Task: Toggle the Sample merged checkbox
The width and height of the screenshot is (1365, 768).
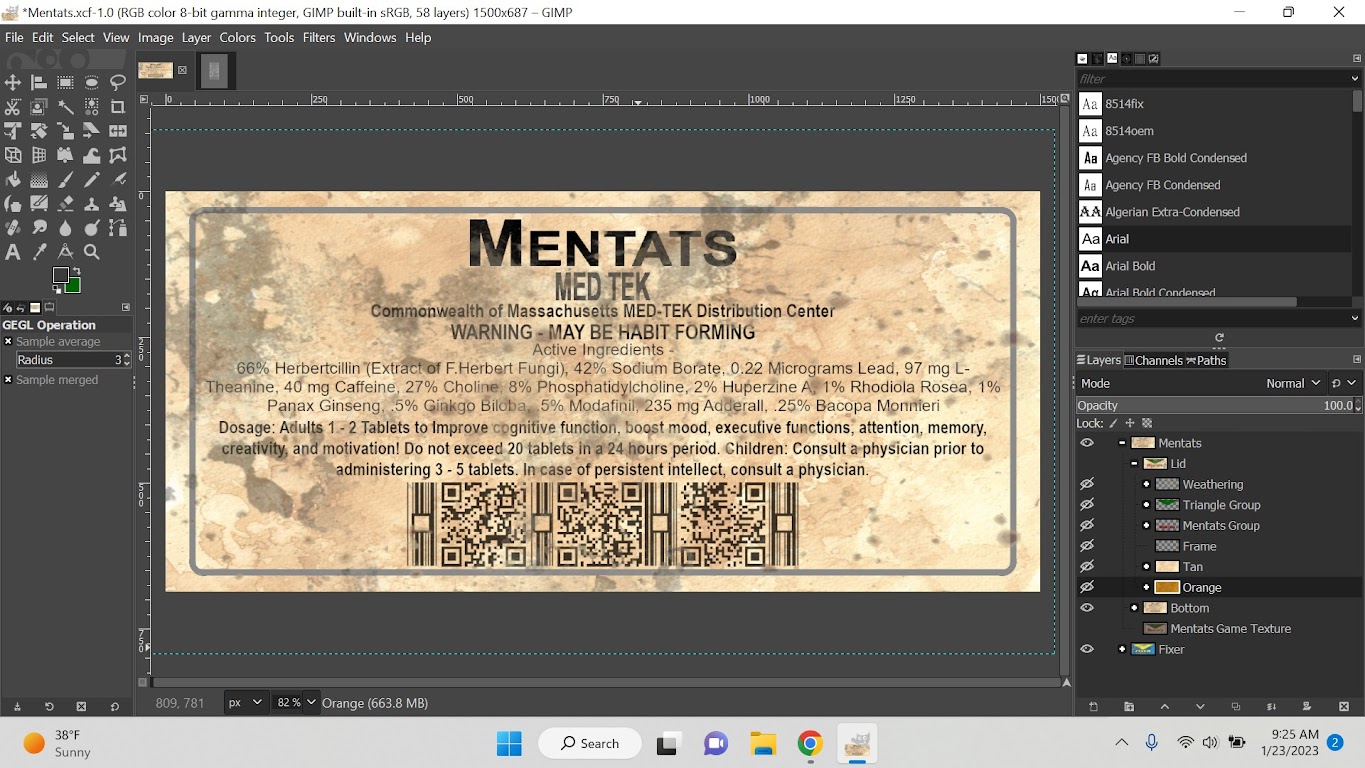Action: (8, 380)
